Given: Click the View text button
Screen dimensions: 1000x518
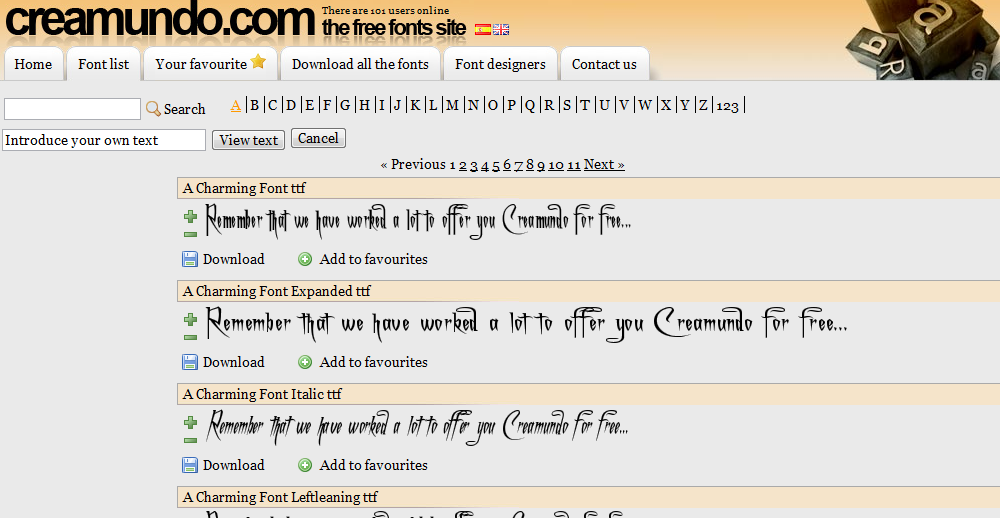Looking at the screenshot, I should pos(249,140).
